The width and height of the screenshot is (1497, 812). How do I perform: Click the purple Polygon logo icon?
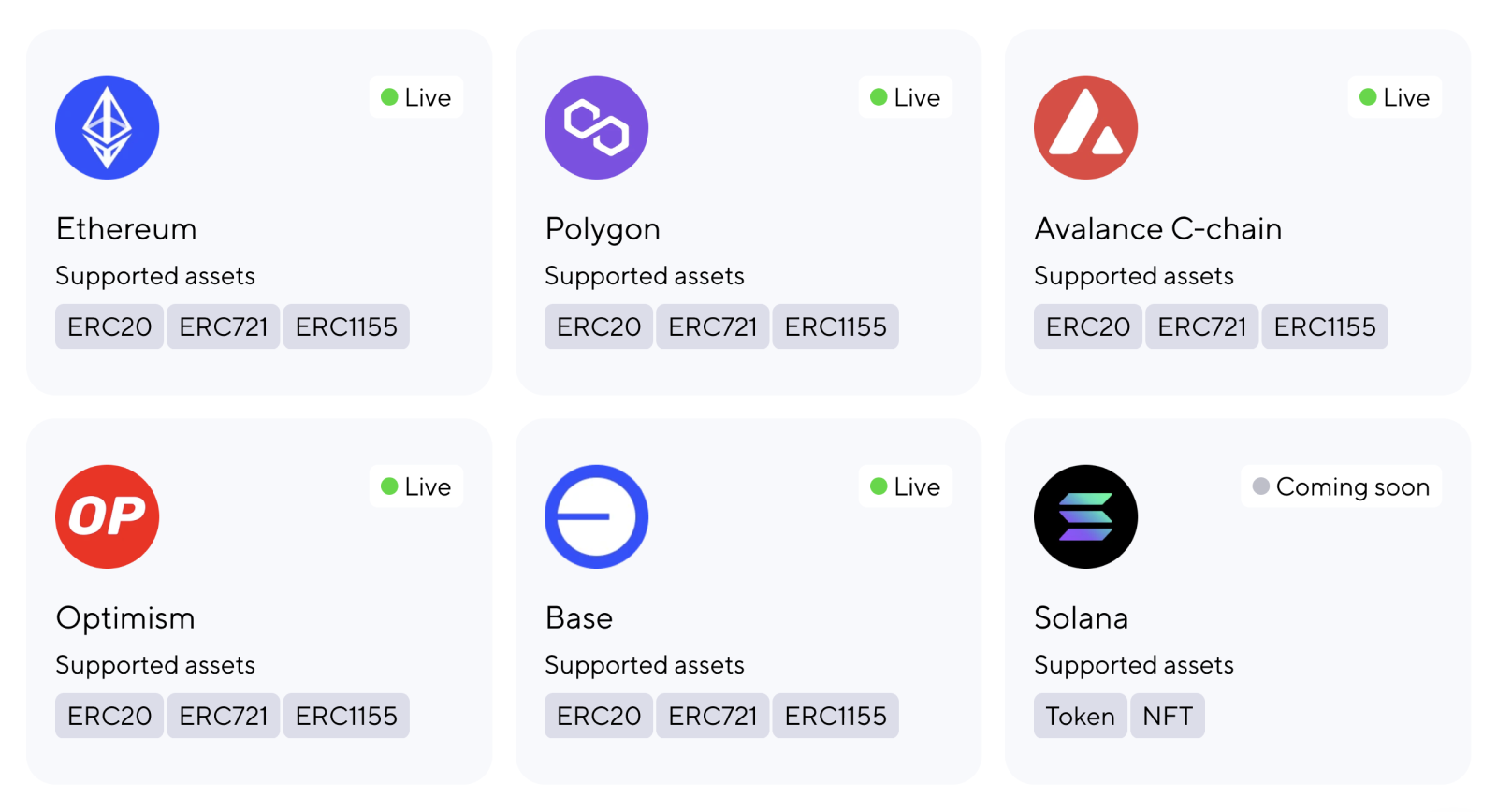coord(596,127)
